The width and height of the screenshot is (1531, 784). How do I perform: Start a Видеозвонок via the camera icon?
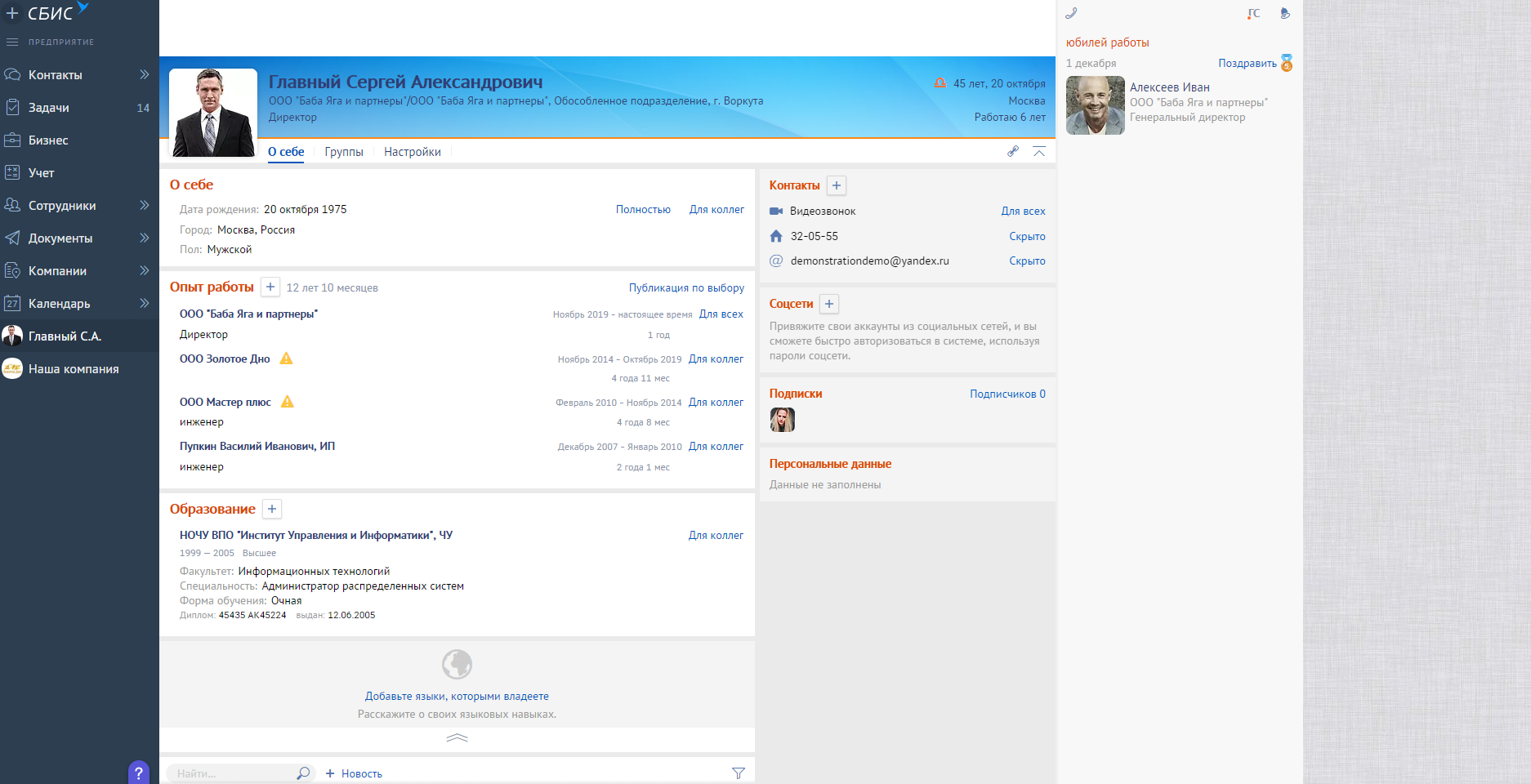pos(776,211)
